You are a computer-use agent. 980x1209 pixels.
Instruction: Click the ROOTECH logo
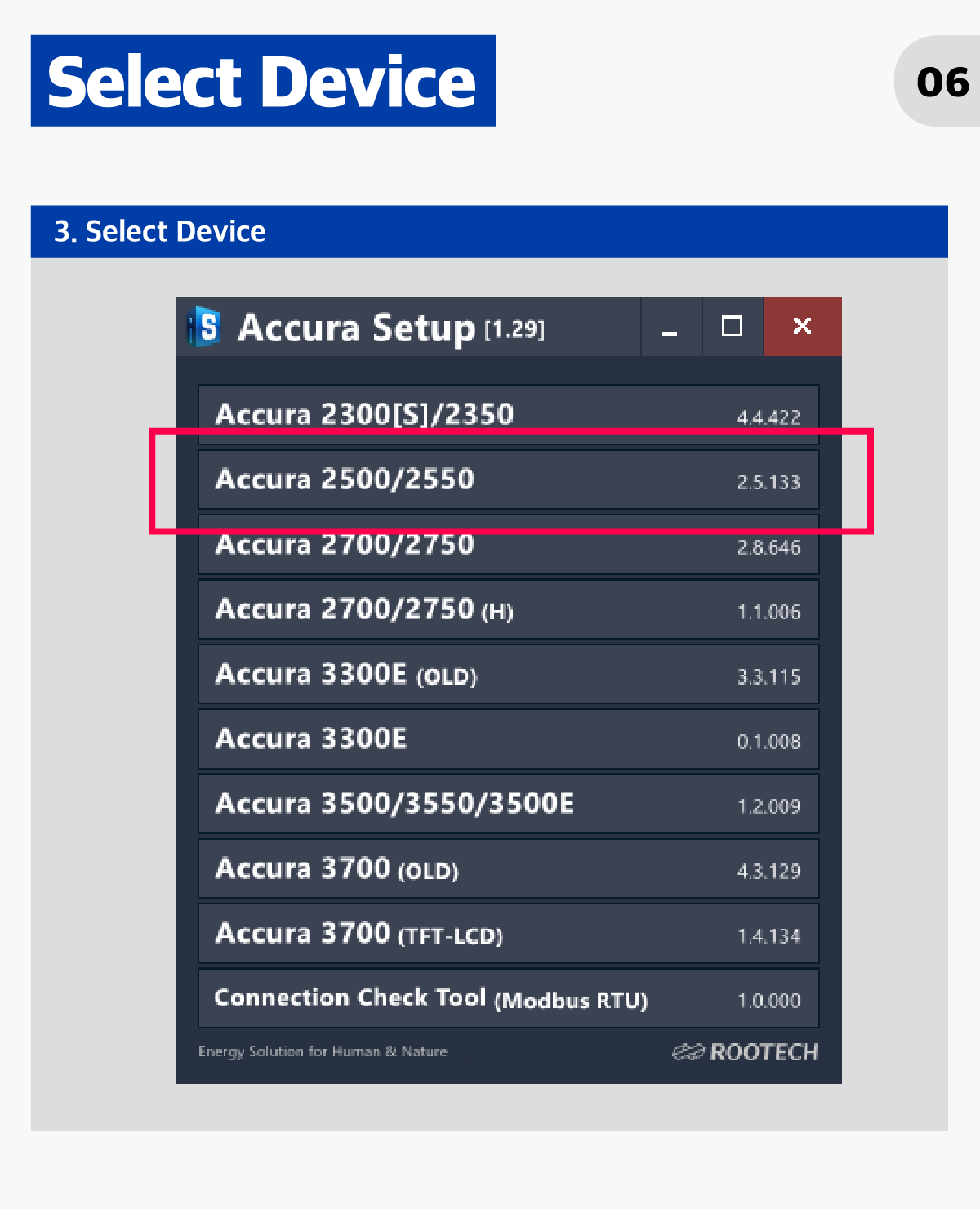tap(746, 1052)
